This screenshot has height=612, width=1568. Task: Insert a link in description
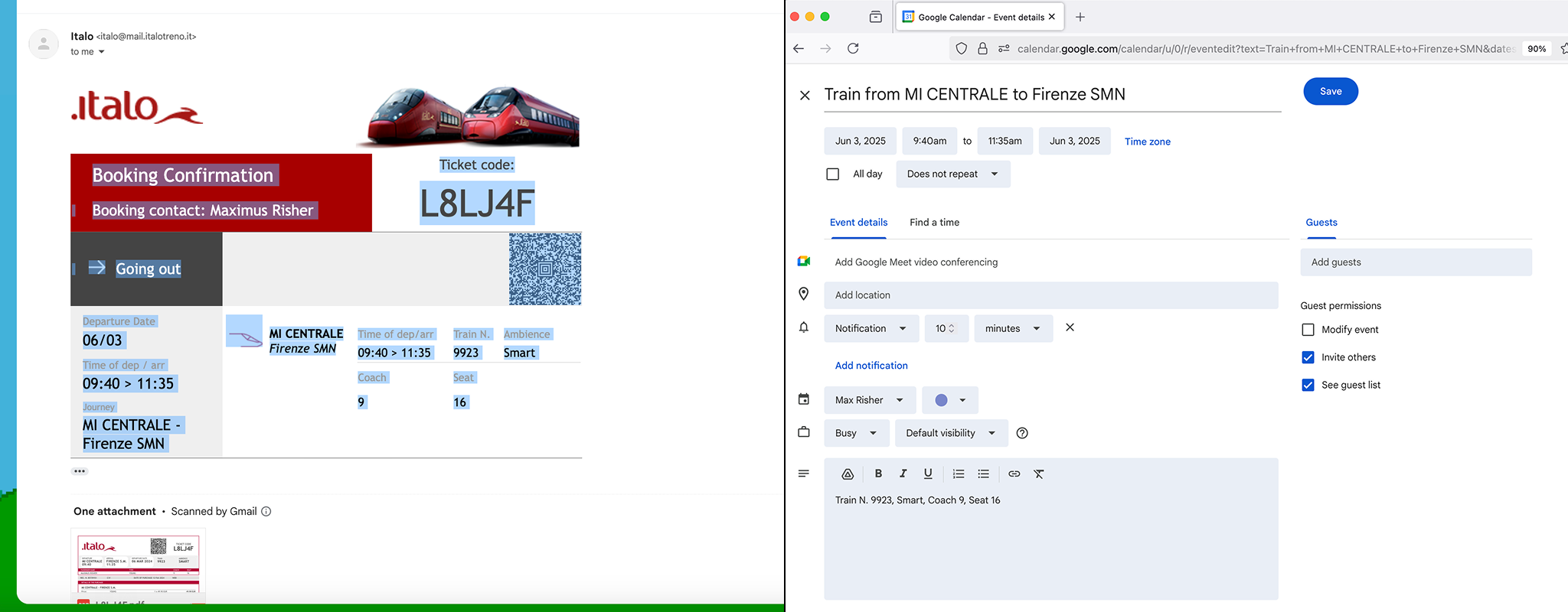click(1014, 474)
